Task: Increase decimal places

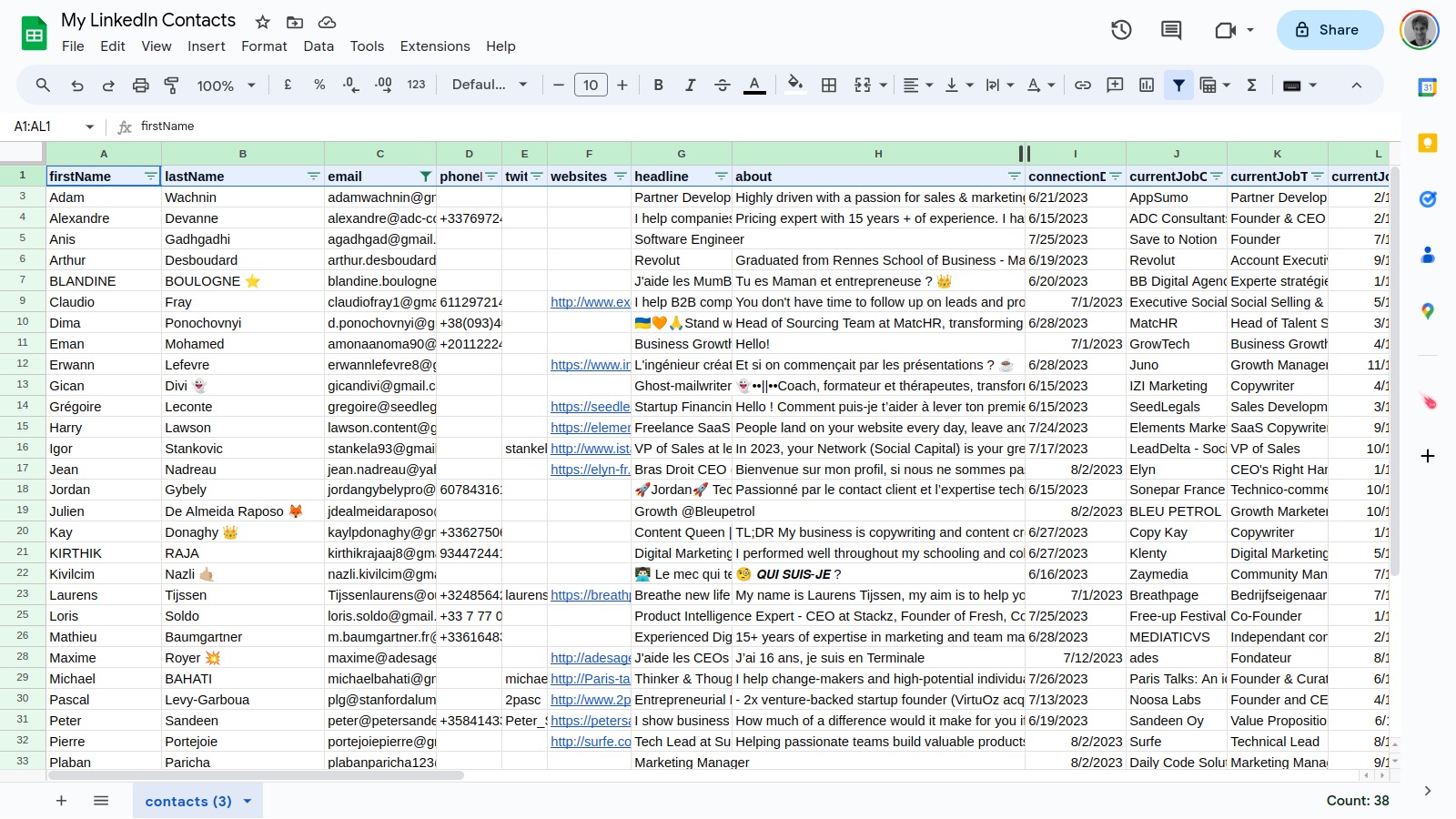Action: pos(383,85)
